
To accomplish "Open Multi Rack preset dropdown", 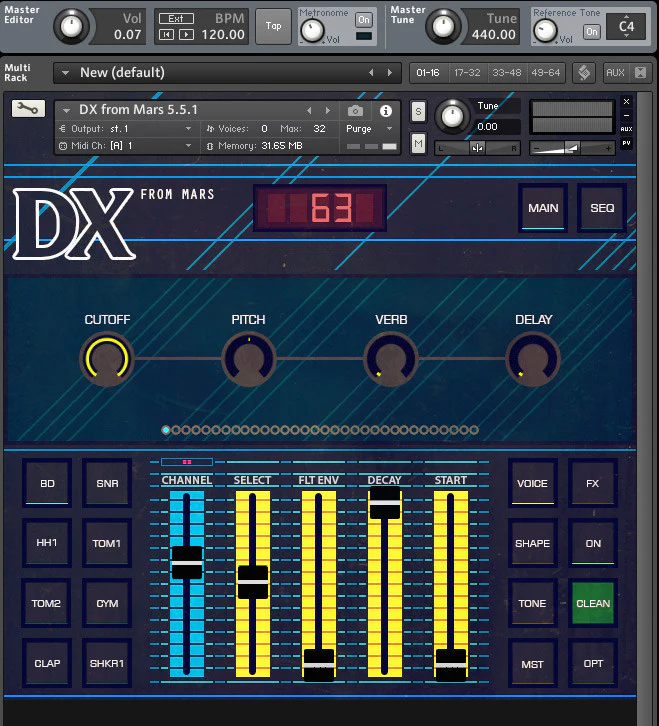I will point(65,73).
